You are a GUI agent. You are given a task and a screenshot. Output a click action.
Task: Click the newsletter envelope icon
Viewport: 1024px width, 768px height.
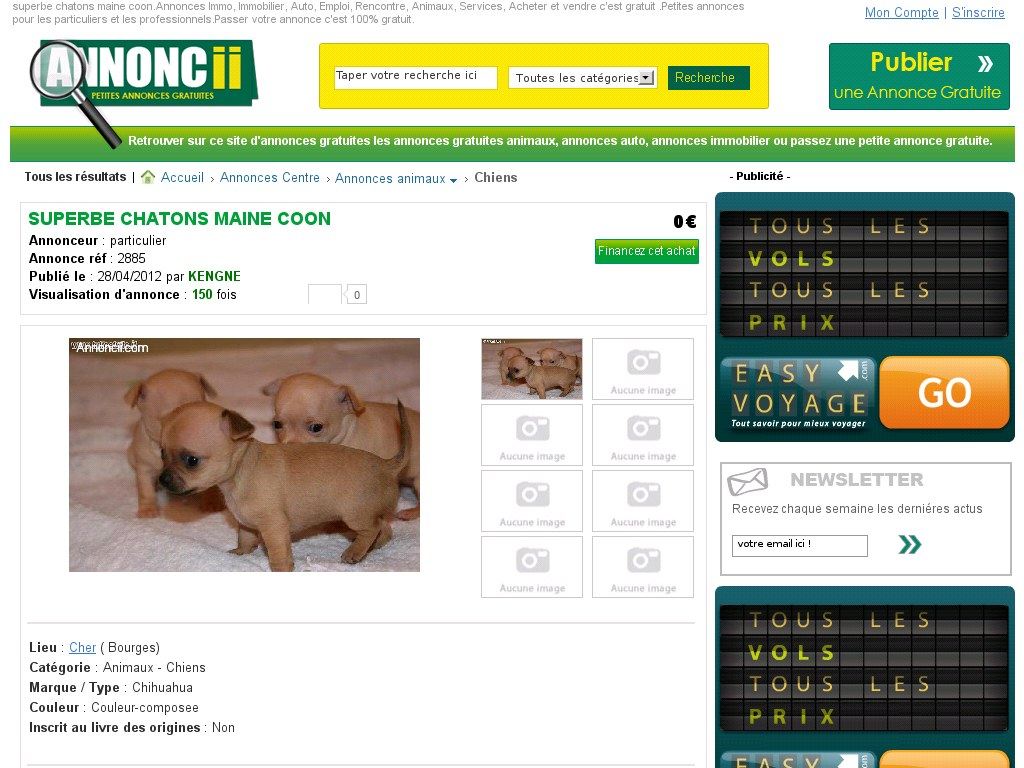click(748, 482)
